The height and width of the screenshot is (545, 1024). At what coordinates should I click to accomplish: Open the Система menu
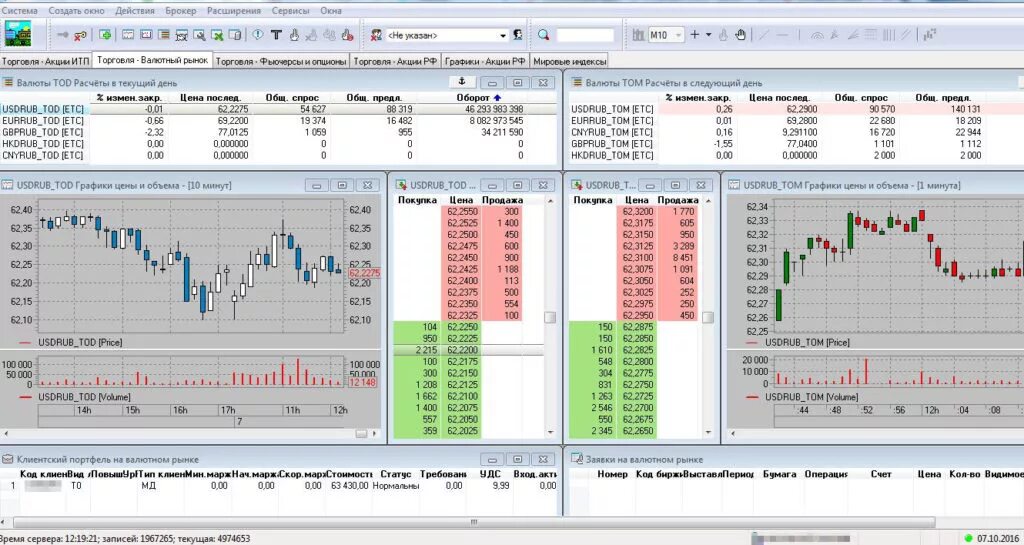pyautogui.click(x=20, y=10)
